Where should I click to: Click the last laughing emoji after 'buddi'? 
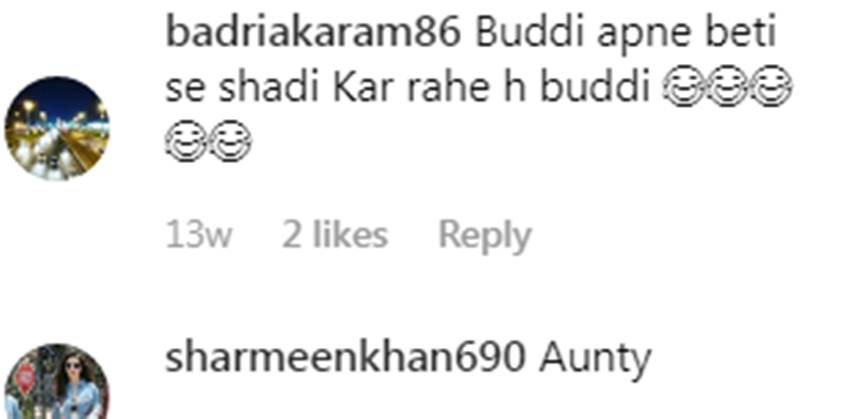click(x=771, y=86)
